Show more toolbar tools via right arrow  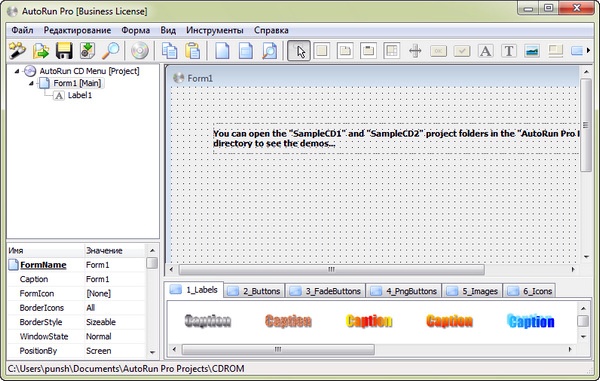589,50
